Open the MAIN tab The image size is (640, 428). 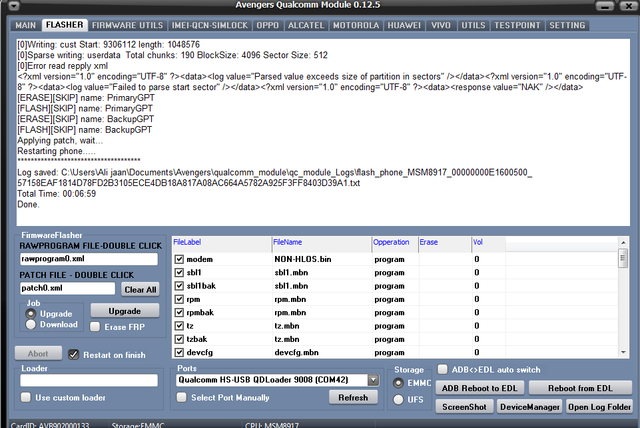25,25
